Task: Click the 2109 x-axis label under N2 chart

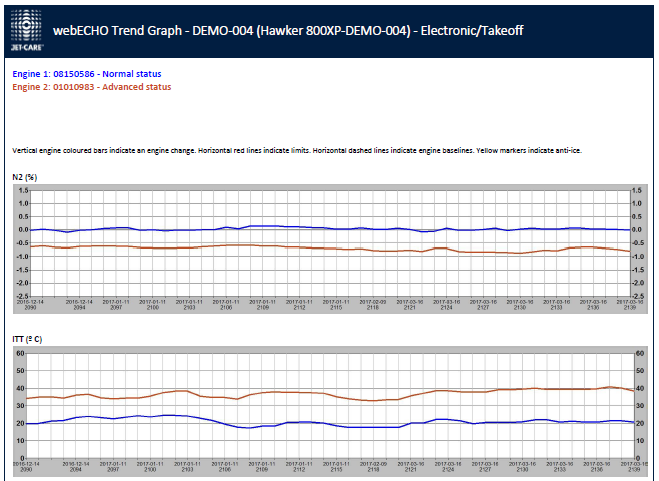Action: pyautogui.click(x=263, y=307)
